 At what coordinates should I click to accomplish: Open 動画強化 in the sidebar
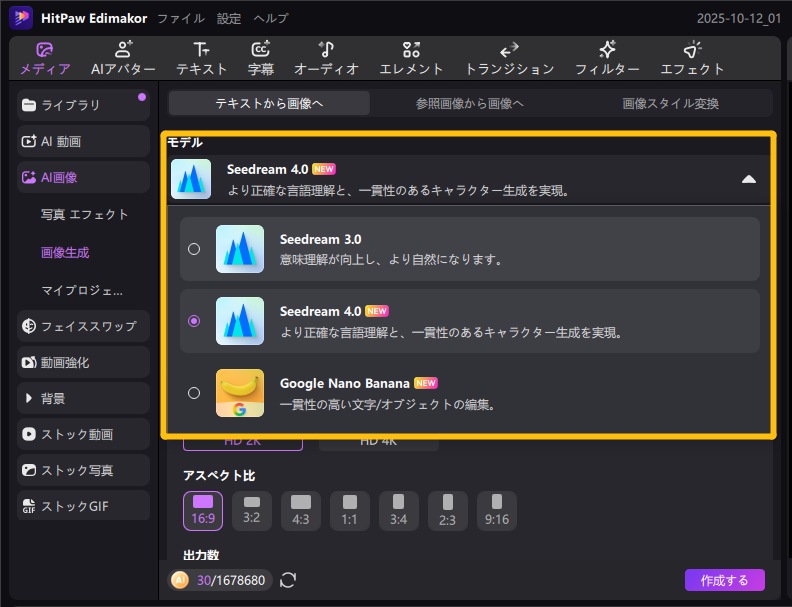[83, 362]
